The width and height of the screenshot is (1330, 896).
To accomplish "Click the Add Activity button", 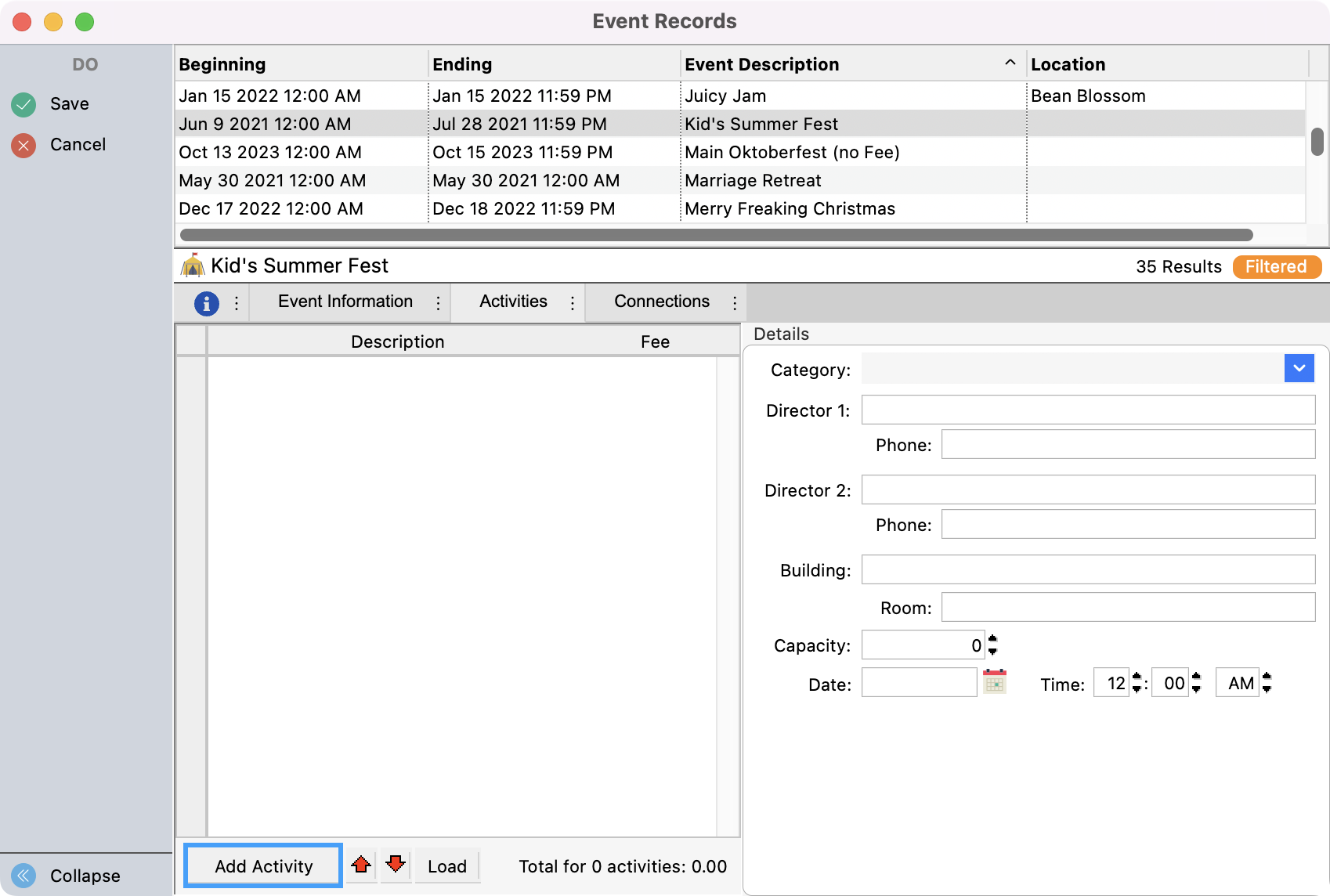I will [x=263, y=865].
